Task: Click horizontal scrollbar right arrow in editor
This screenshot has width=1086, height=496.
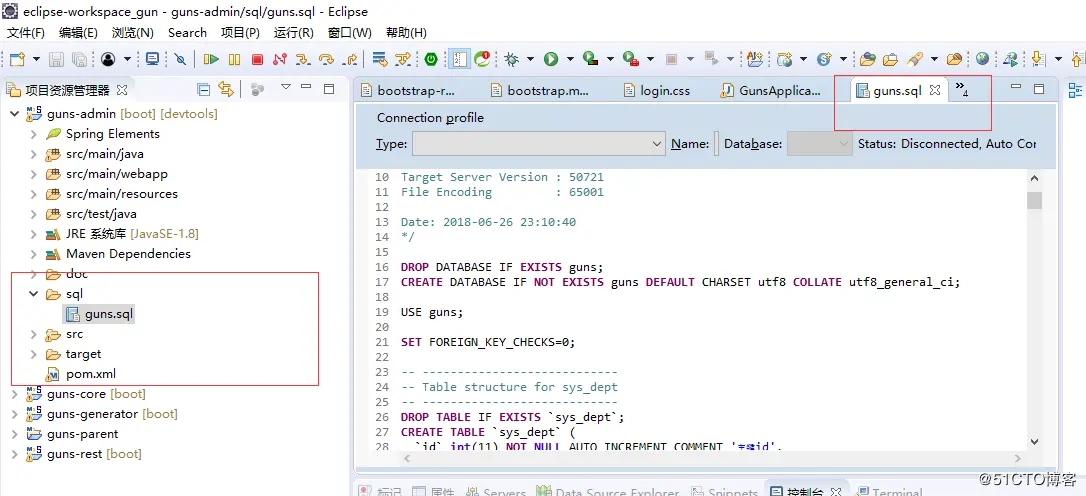Action: point(1017,459)
